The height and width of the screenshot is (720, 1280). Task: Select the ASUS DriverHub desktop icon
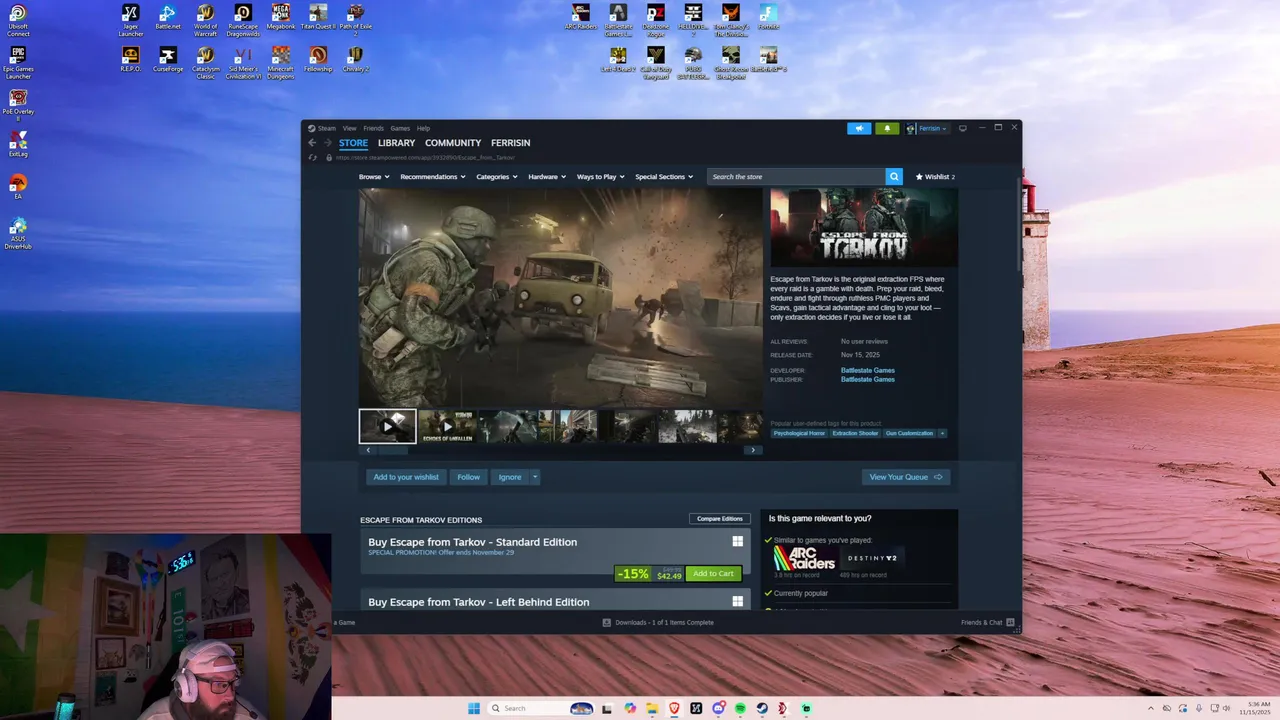pyautogui.click(x=18, y=233)
